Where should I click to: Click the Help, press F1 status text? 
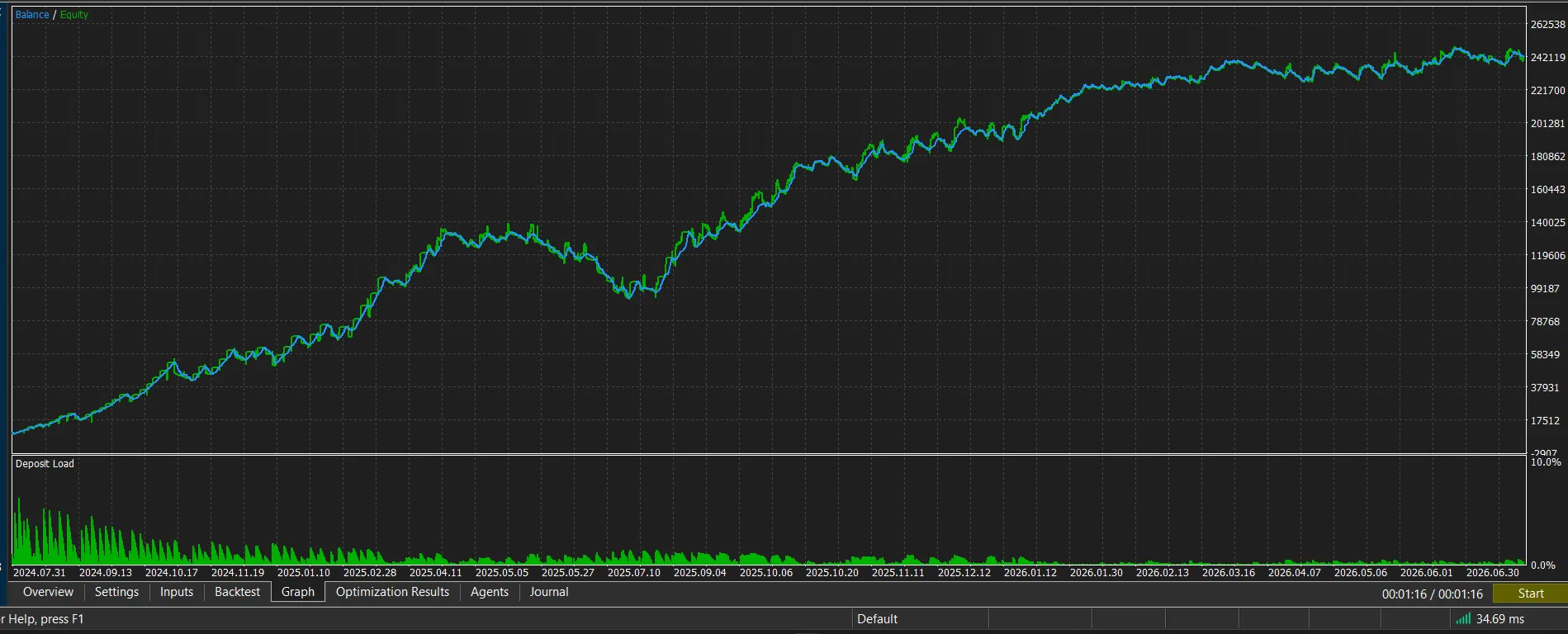pos(46,619)
